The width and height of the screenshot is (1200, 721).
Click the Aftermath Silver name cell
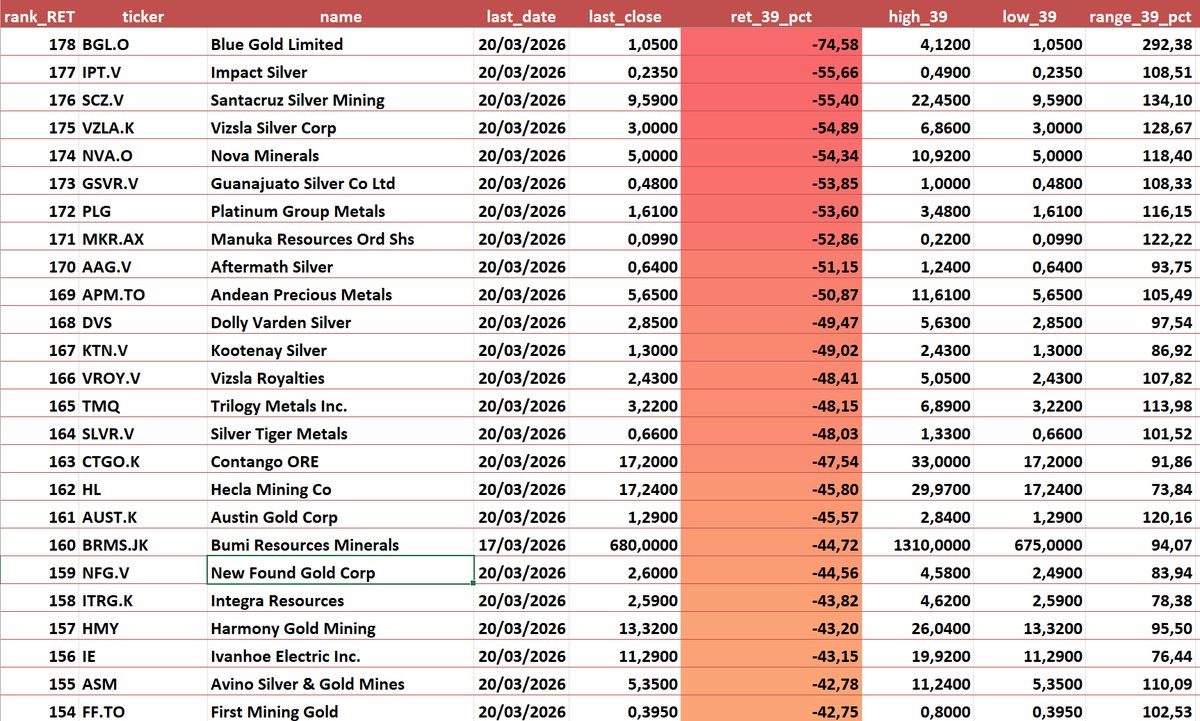pyautogui.click(x=340, y=267)
